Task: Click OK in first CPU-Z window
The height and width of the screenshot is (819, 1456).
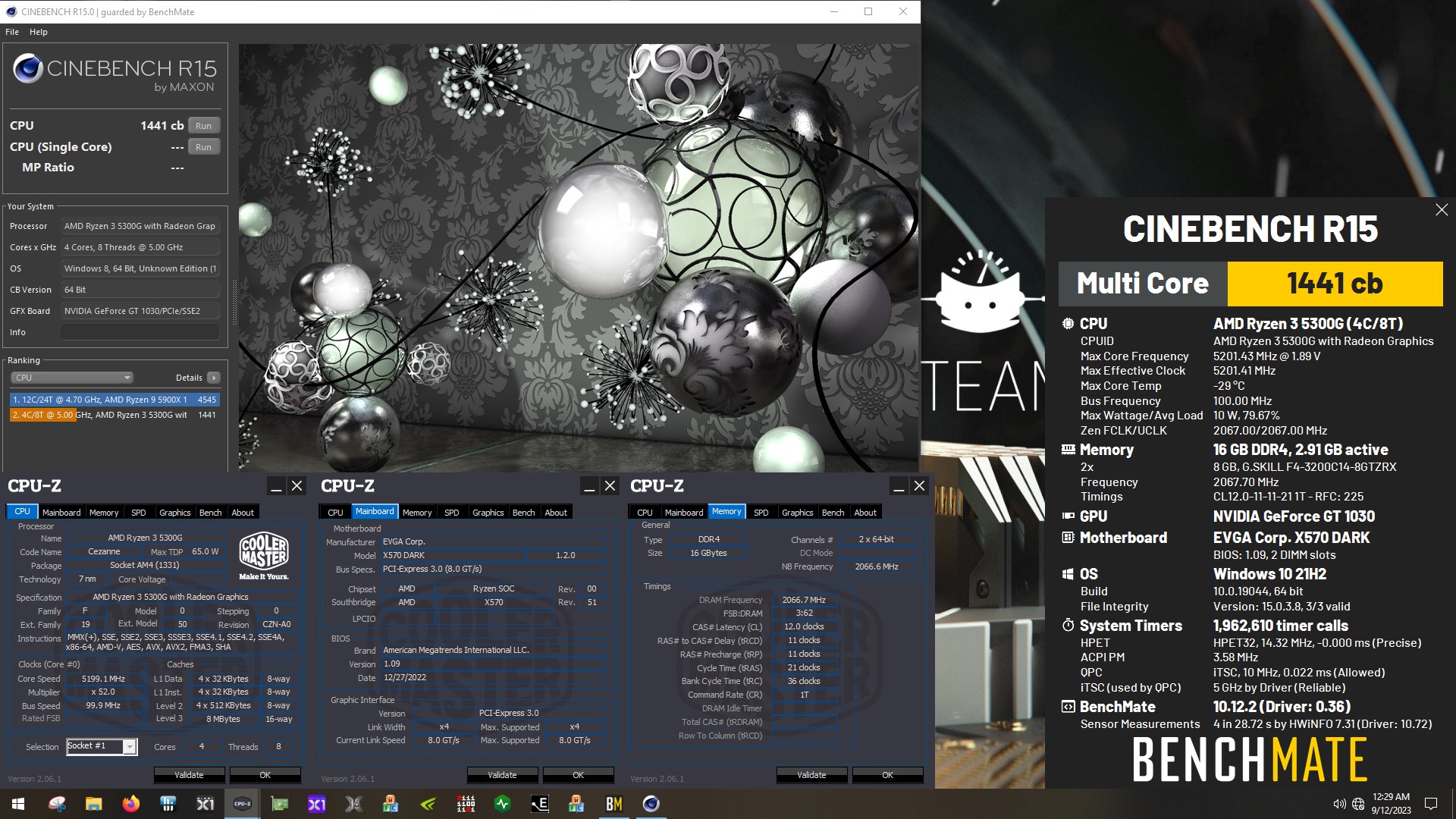Action: (265, 775)
